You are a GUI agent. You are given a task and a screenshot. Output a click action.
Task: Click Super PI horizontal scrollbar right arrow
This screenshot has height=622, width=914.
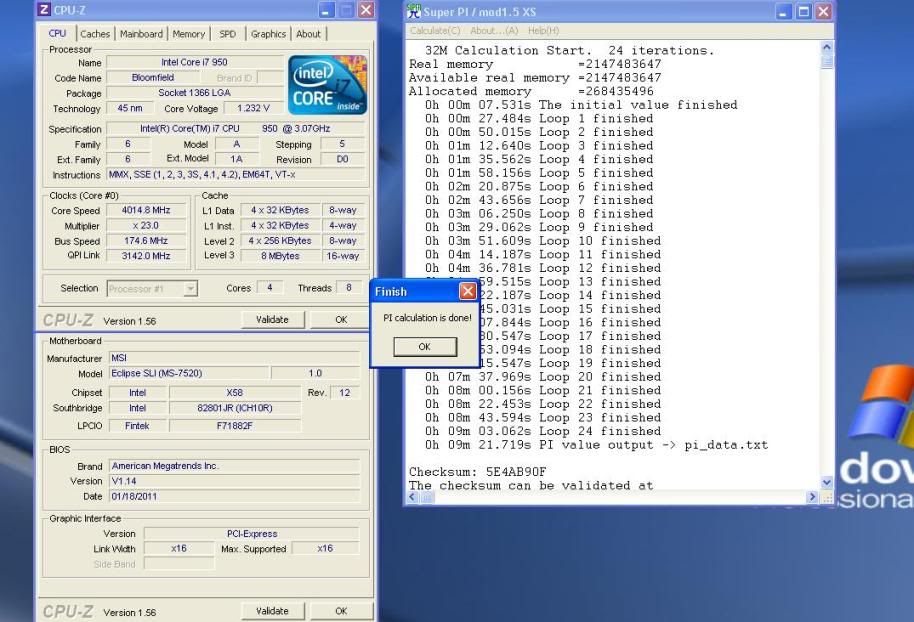point(811,497)
